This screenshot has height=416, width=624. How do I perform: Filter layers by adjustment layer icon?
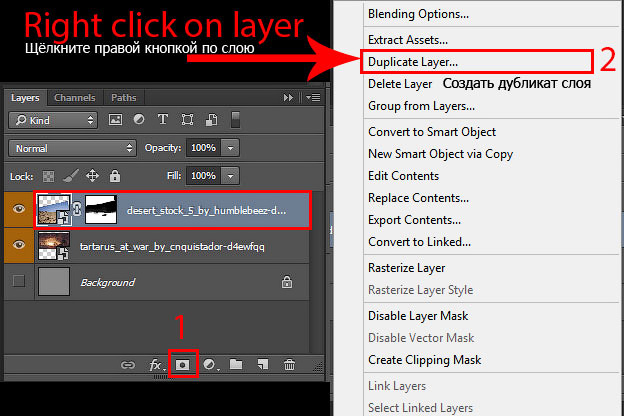(x=139, y=119)
